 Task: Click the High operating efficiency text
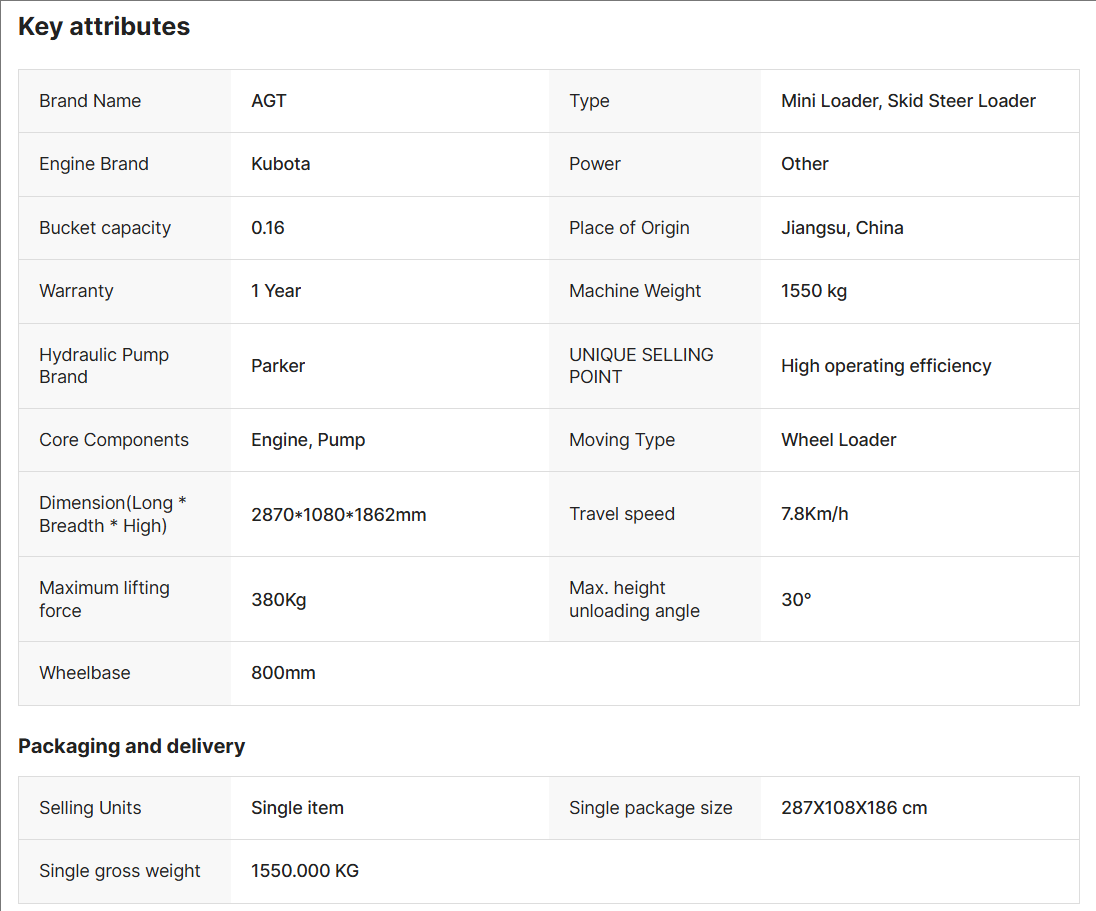pos(886,366)
